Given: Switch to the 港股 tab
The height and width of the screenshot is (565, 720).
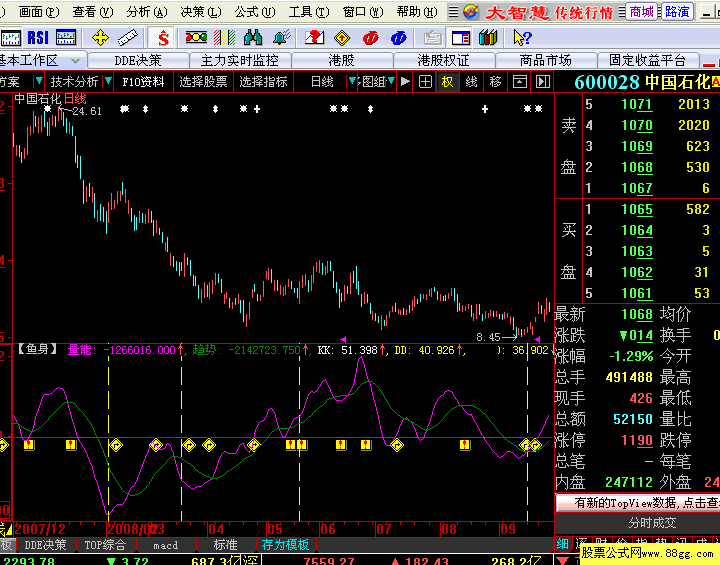Looking at the screenshot, I should click(x=342, y=60).
